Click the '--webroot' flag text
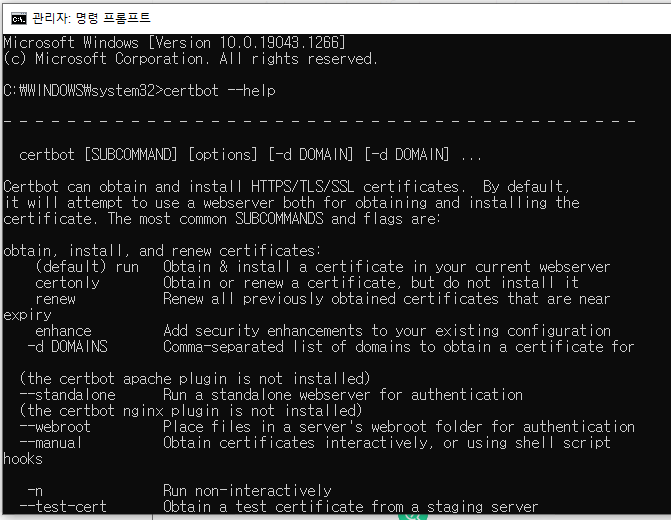The image size is (671, 520). [x=55, y=427]
